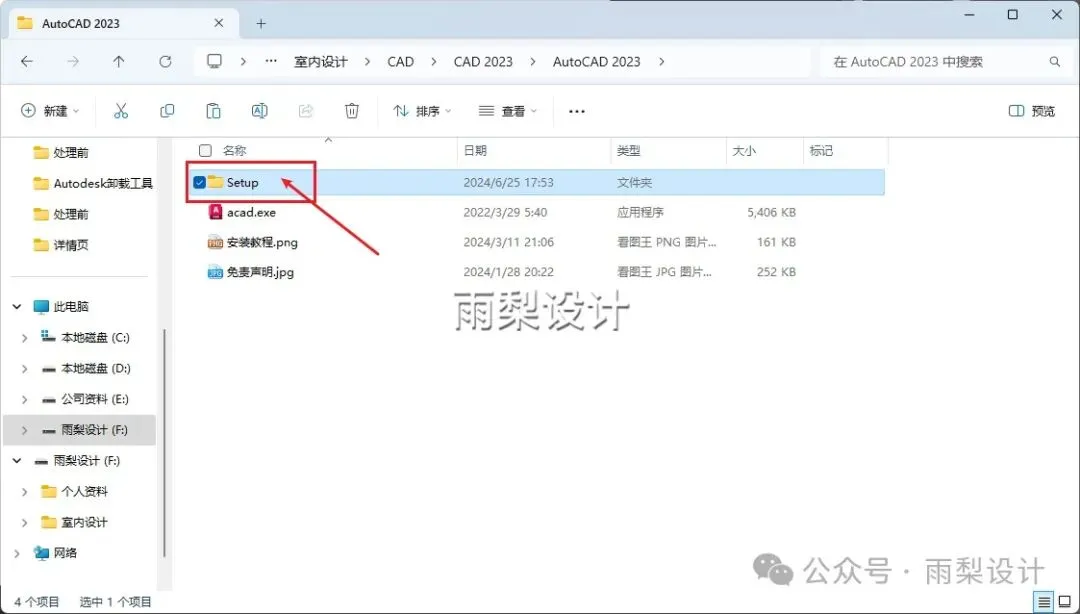This screenshot has width=1080, height=614.
Task: Select the 安装教程.png file name
Action: point(262,242)
